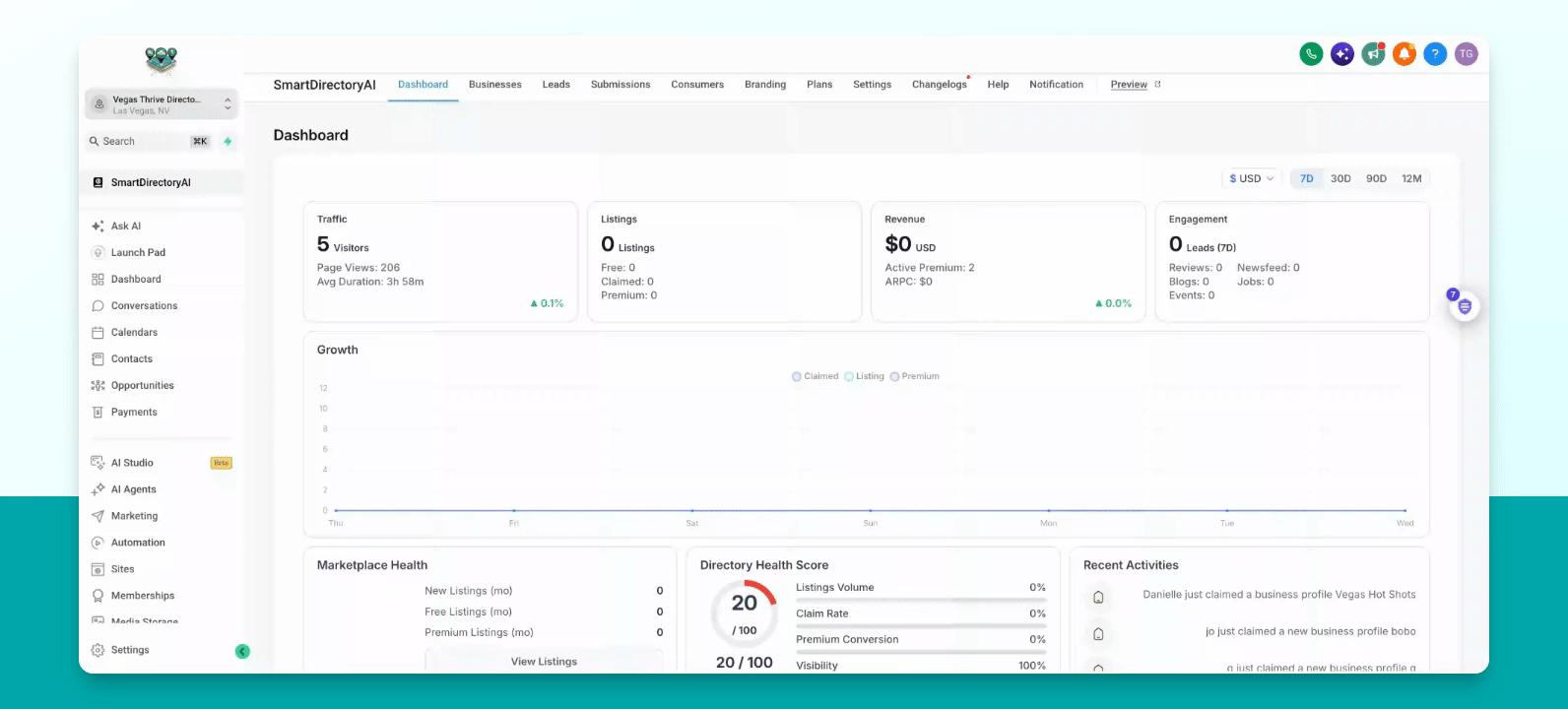This screenshot has height=709, width=1568.
Task: Open the Changelogs tab
Action: tap(940, 85)
